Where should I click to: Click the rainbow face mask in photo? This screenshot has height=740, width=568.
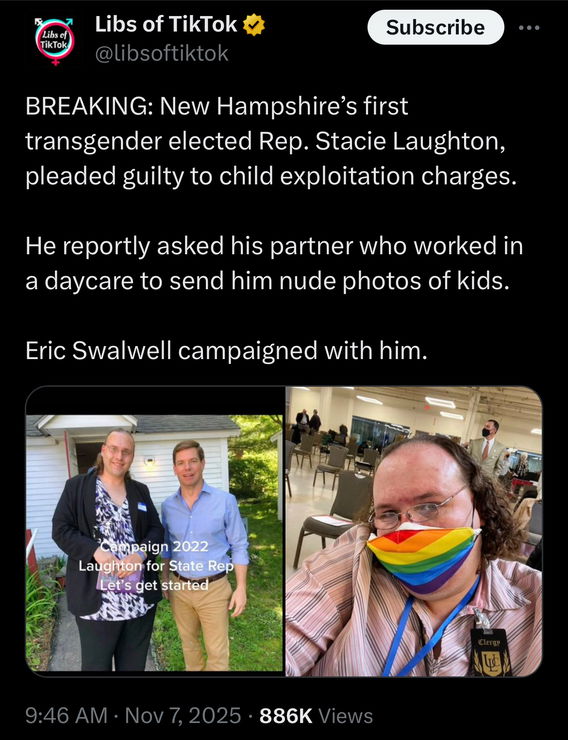tap(423, 556)
